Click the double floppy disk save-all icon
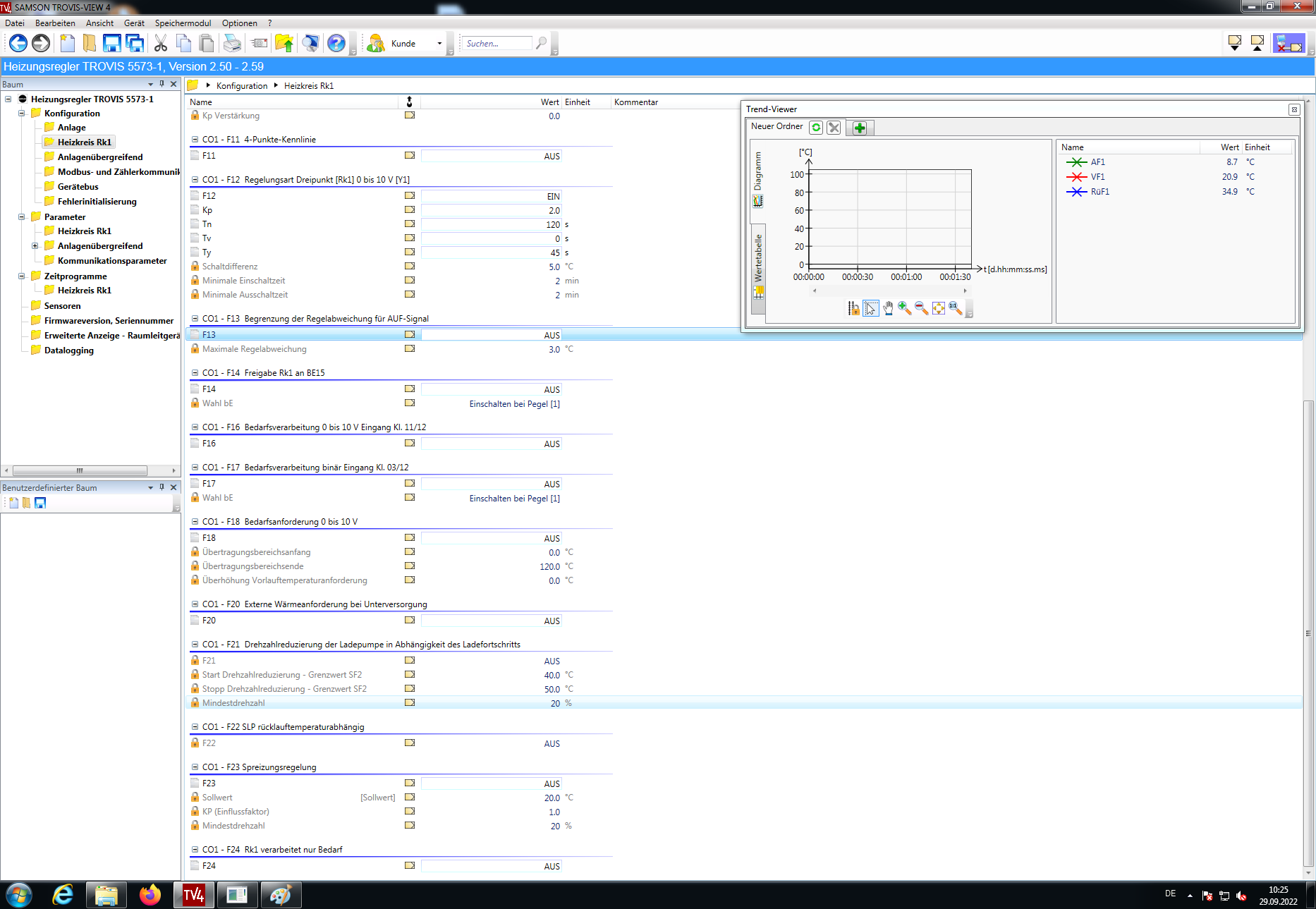The width and height of the screenshot is (1316, 909). (135, 44)
